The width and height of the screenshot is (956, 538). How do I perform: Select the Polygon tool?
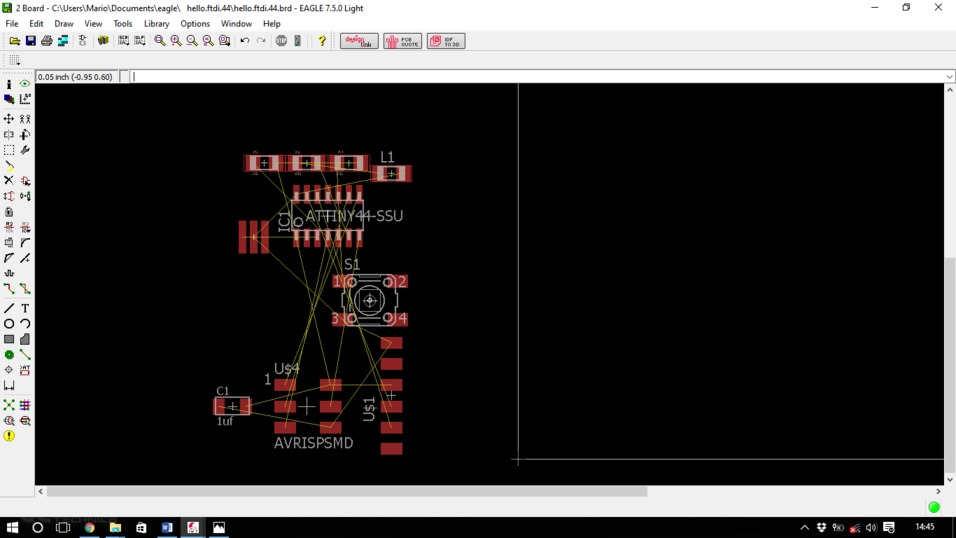pos(25,339)
